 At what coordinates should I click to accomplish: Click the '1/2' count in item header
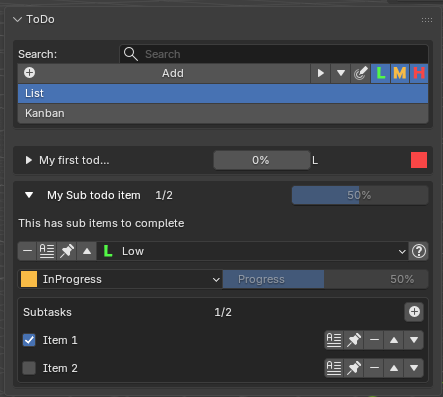(164, 195)
